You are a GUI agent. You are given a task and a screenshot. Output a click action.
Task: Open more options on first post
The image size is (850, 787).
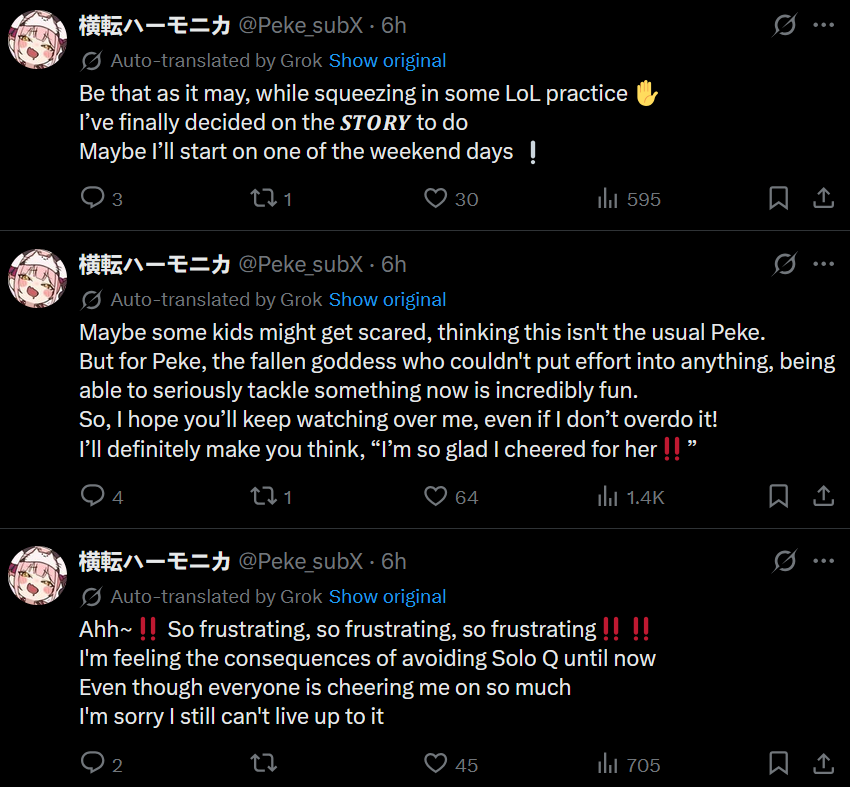(x=823, y=26)
